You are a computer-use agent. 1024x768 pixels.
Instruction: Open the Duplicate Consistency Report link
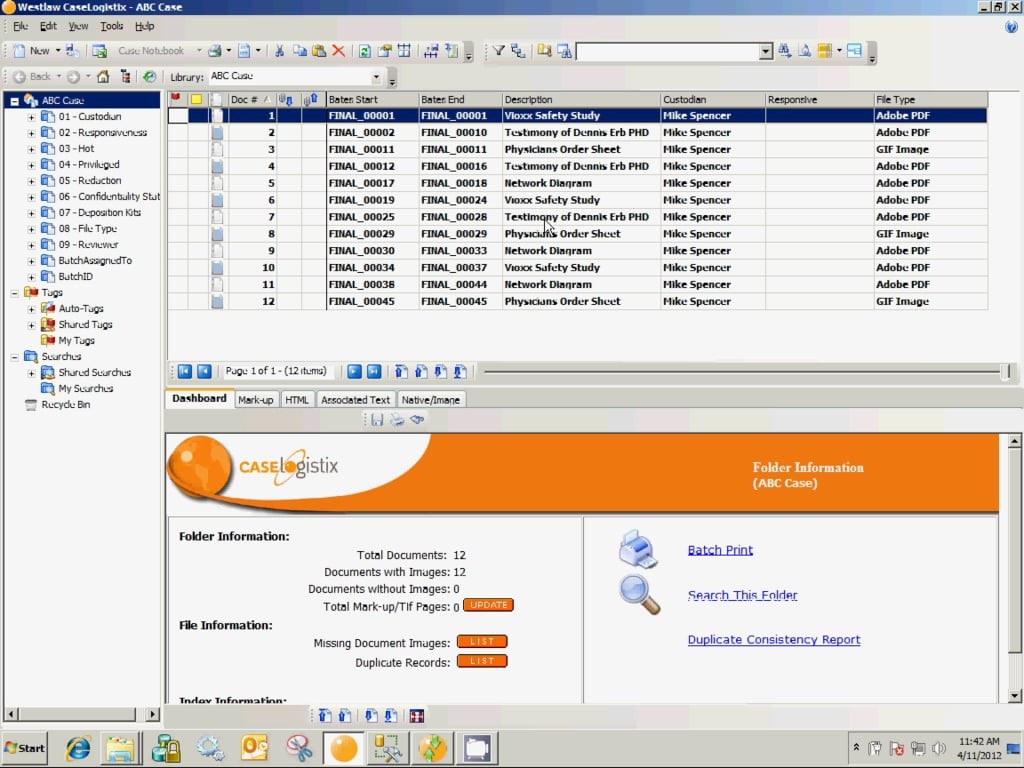pyautogui.click(x=773, y=640)
